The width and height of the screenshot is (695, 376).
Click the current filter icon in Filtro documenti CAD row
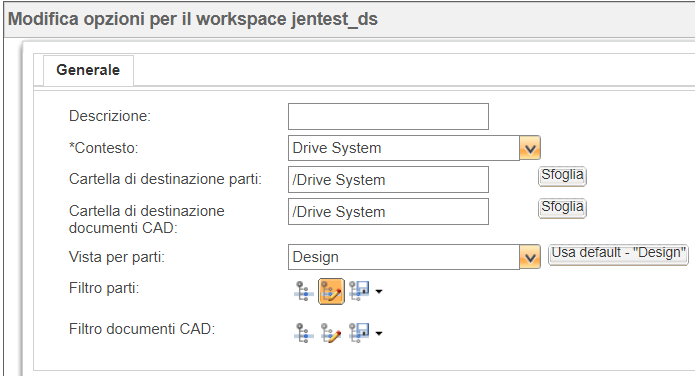(x=304, y=333)
